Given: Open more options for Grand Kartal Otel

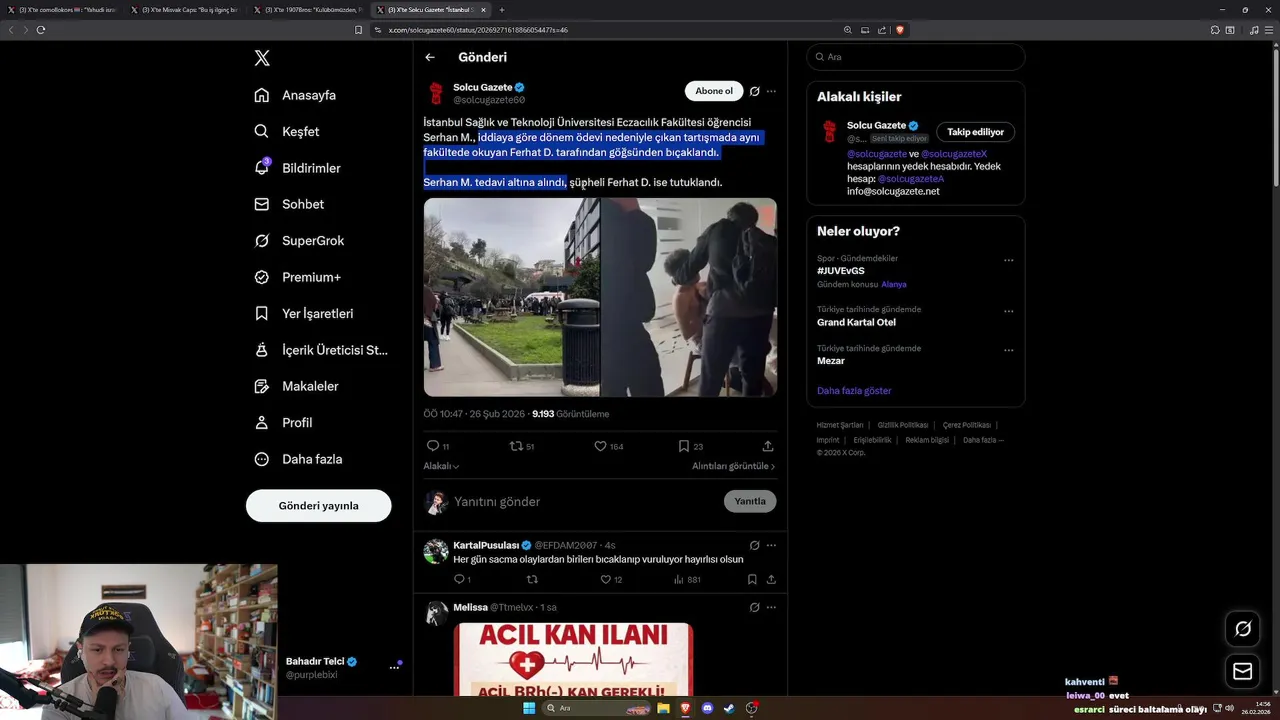Looking at the screenshot, I should coord(1008,311).
